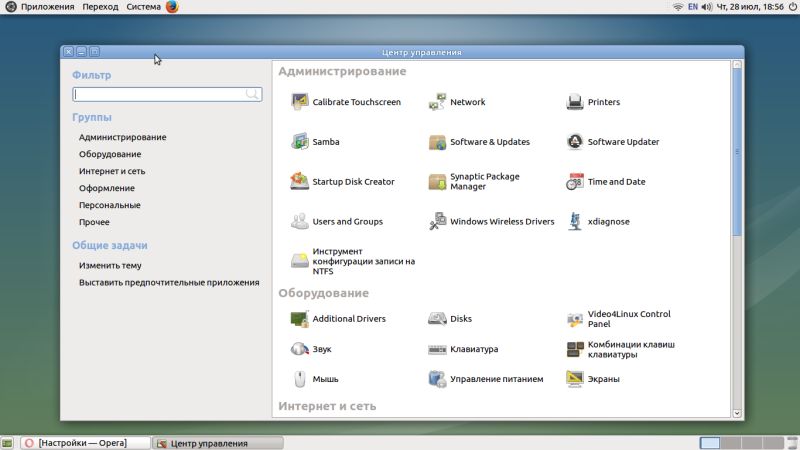Select the Персональные group

click(109, 205)
